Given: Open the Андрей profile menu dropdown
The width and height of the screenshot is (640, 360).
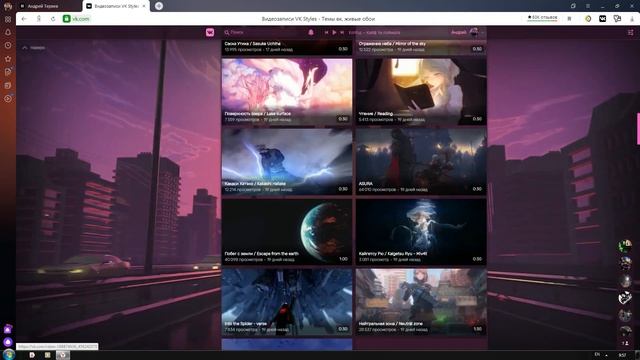Looking at the screenshot, I should click(x=467, y=32).
